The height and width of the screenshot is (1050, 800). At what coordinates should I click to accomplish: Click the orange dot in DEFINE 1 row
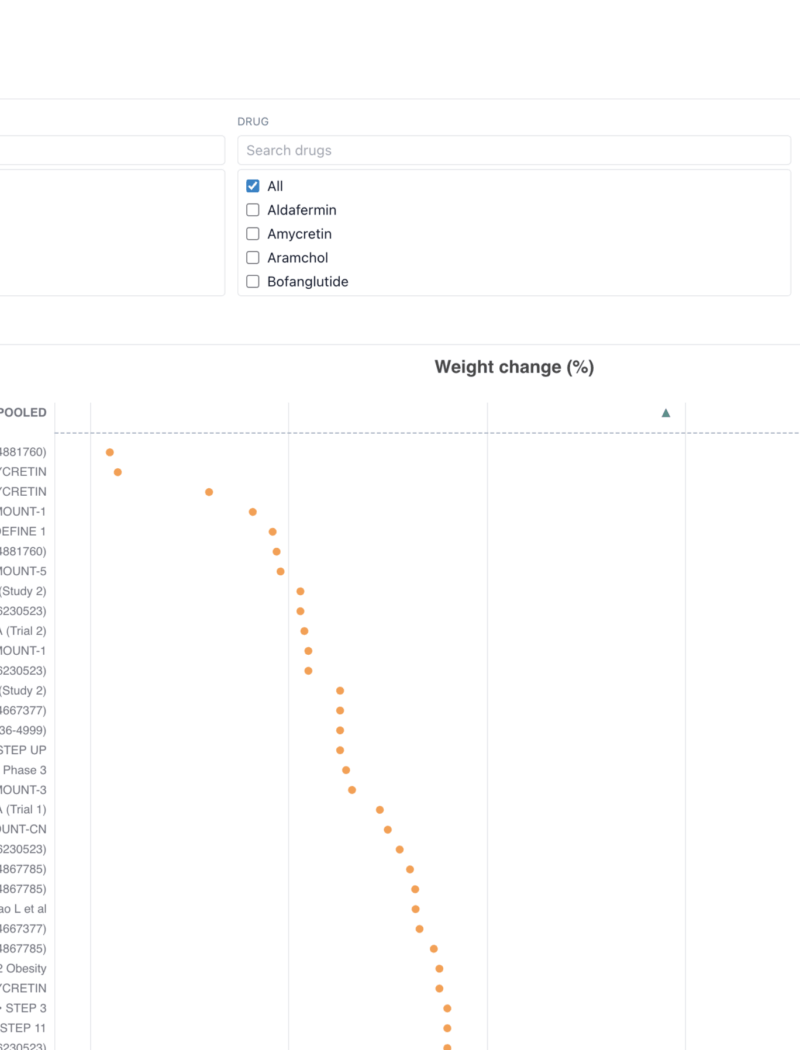272,532
